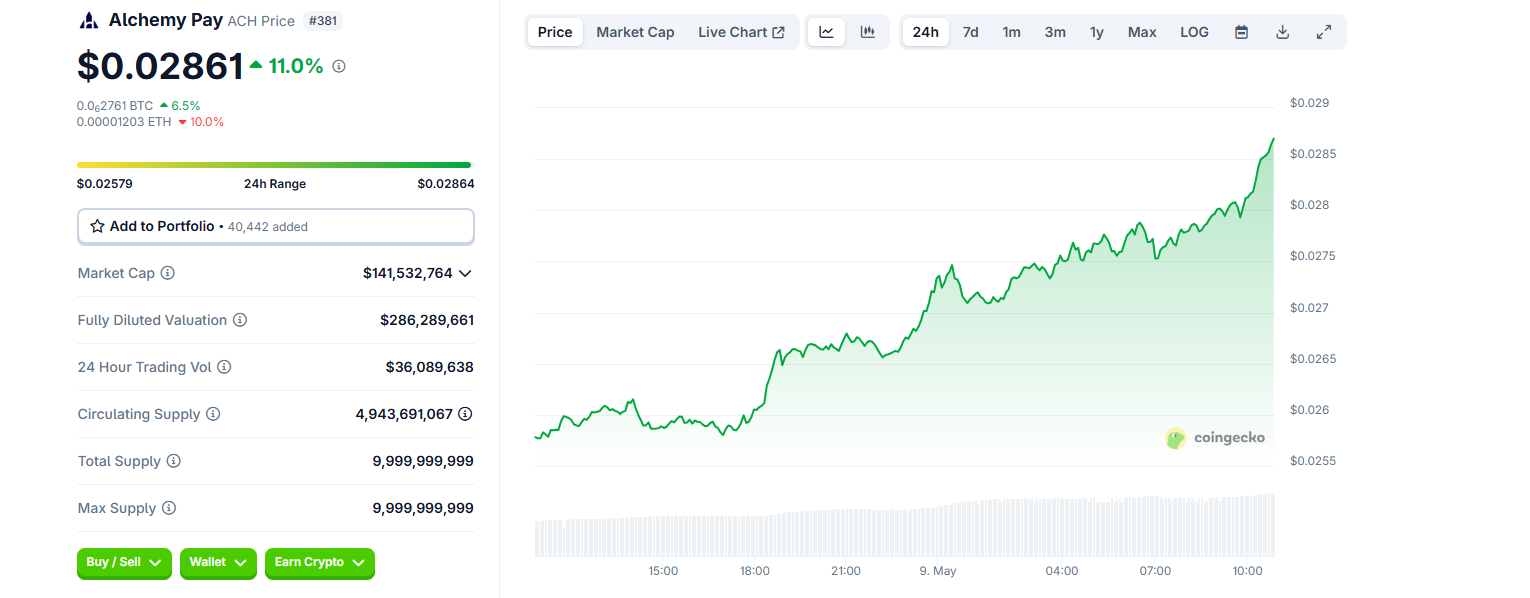Viewport: 1530px width, 598px height.
Task: Select the 3m time range
Action: click(x=1055, y=32)
